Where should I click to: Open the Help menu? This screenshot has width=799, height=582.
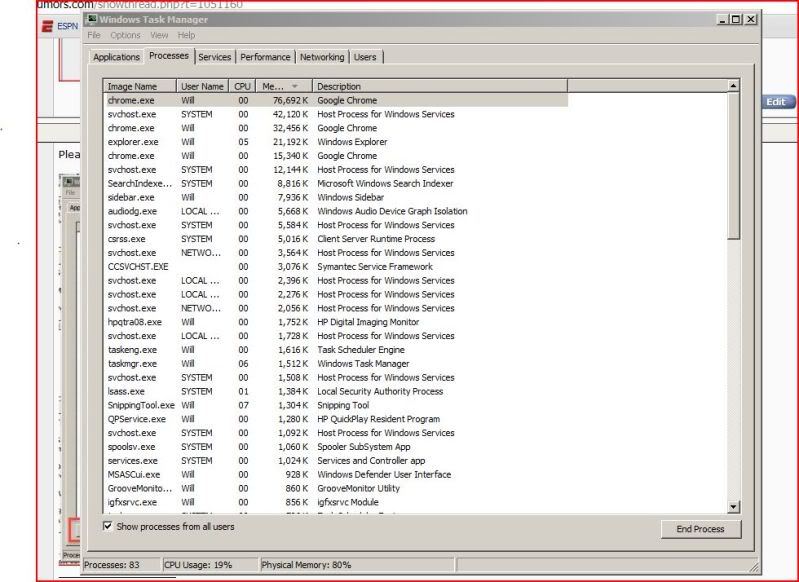187,35
